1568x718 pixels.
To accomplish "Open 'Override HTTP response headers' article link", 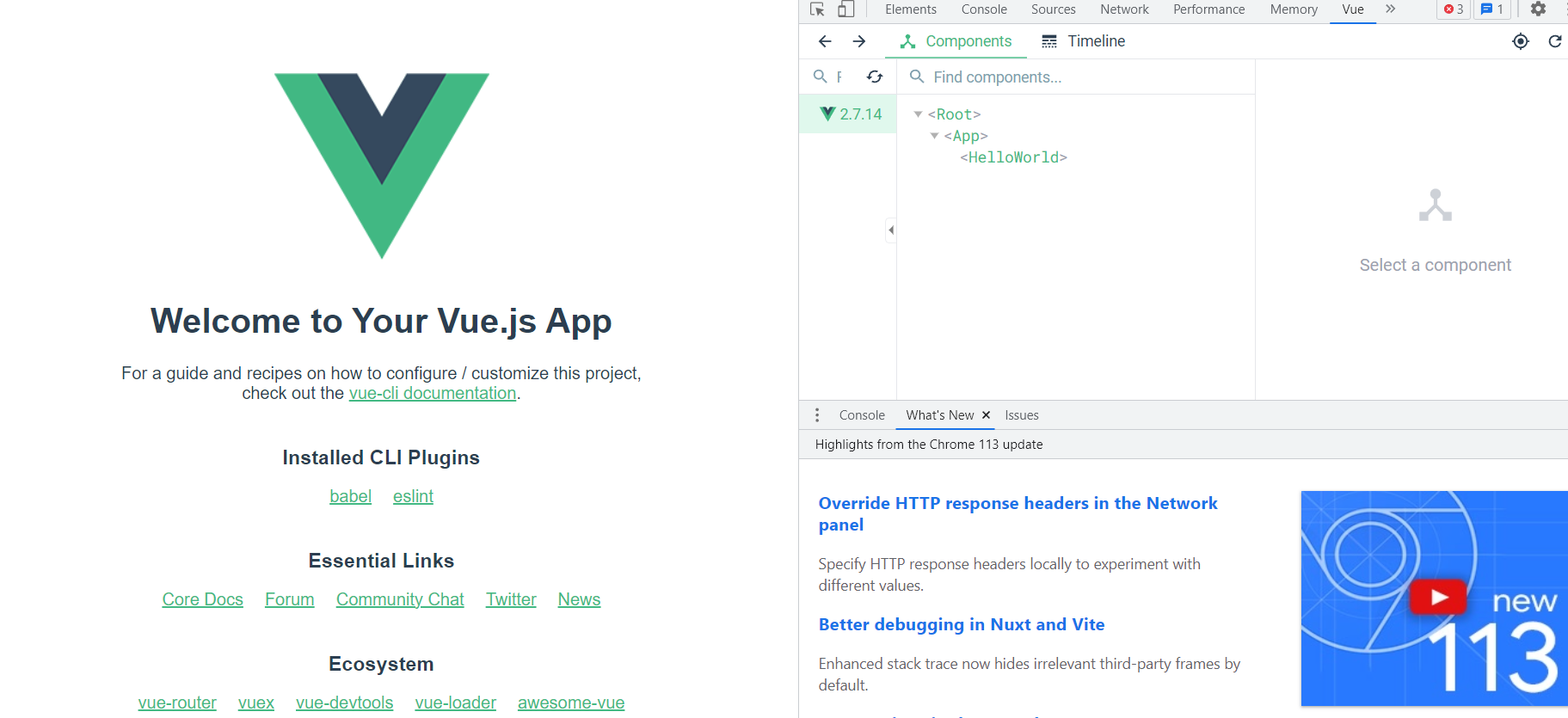I will click(x=1018, y=514).
